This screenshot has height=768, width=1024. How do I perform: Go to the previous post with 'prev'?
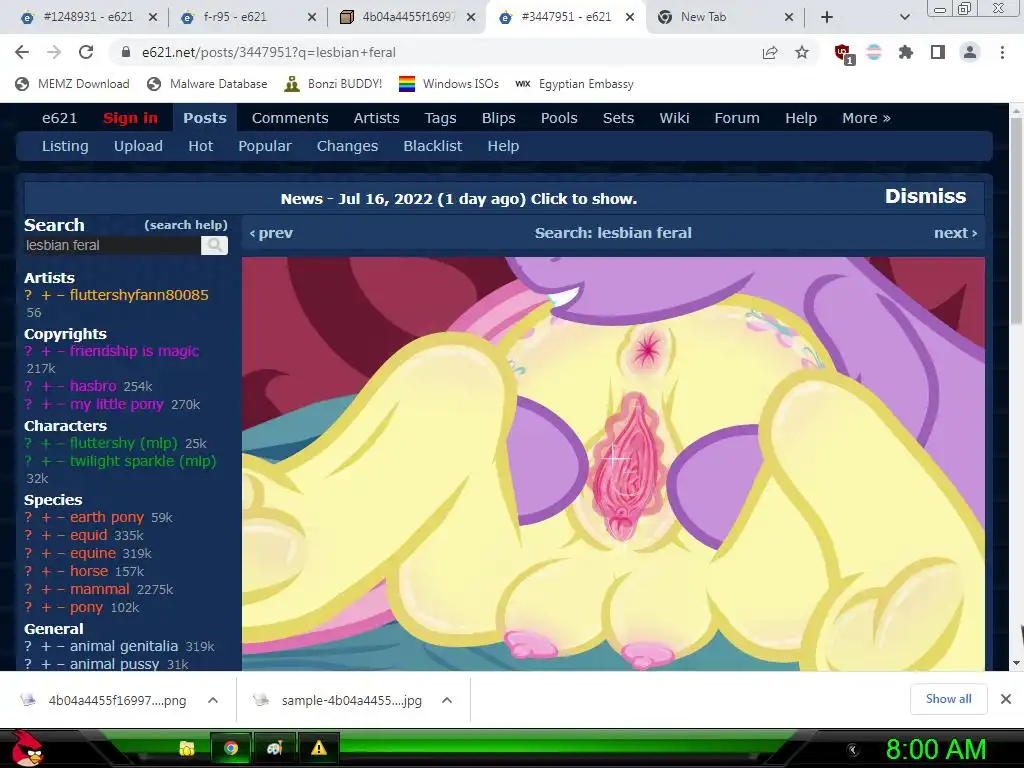271,233
